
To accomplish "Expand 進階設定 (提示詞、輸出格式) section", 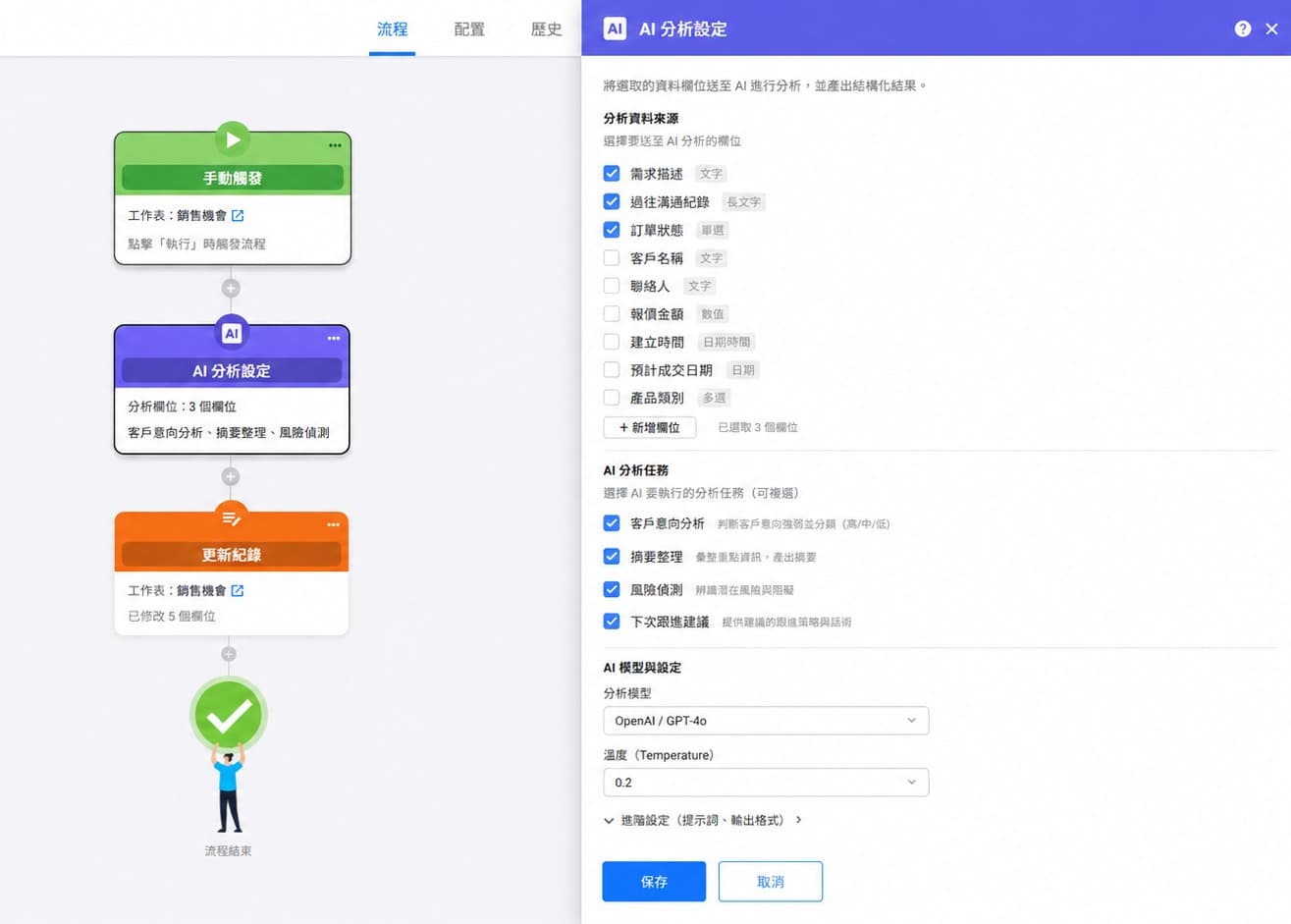I will (703, 820).
